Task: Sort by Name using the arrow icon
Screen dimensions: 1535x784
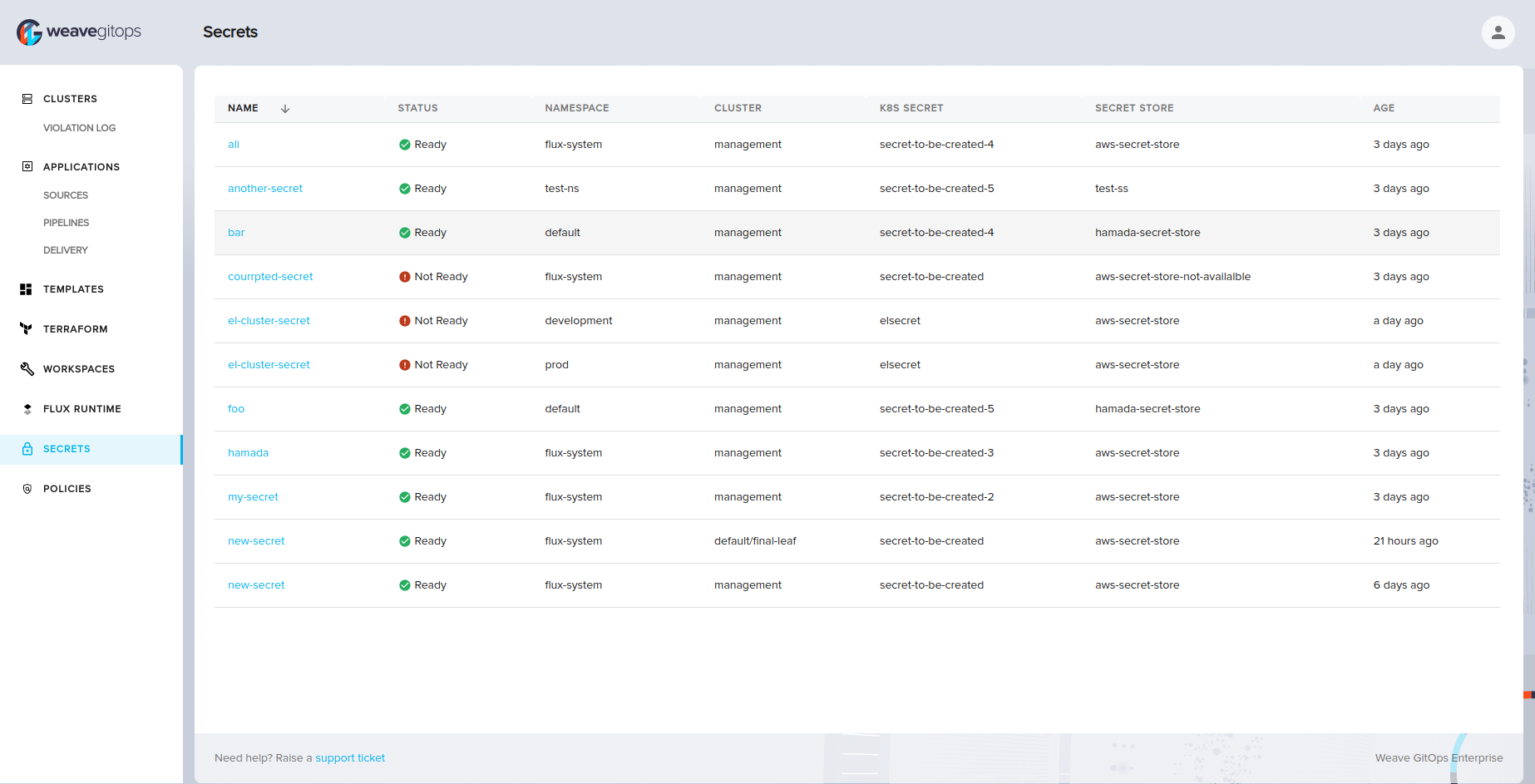Action: click(x=285, y=109)
